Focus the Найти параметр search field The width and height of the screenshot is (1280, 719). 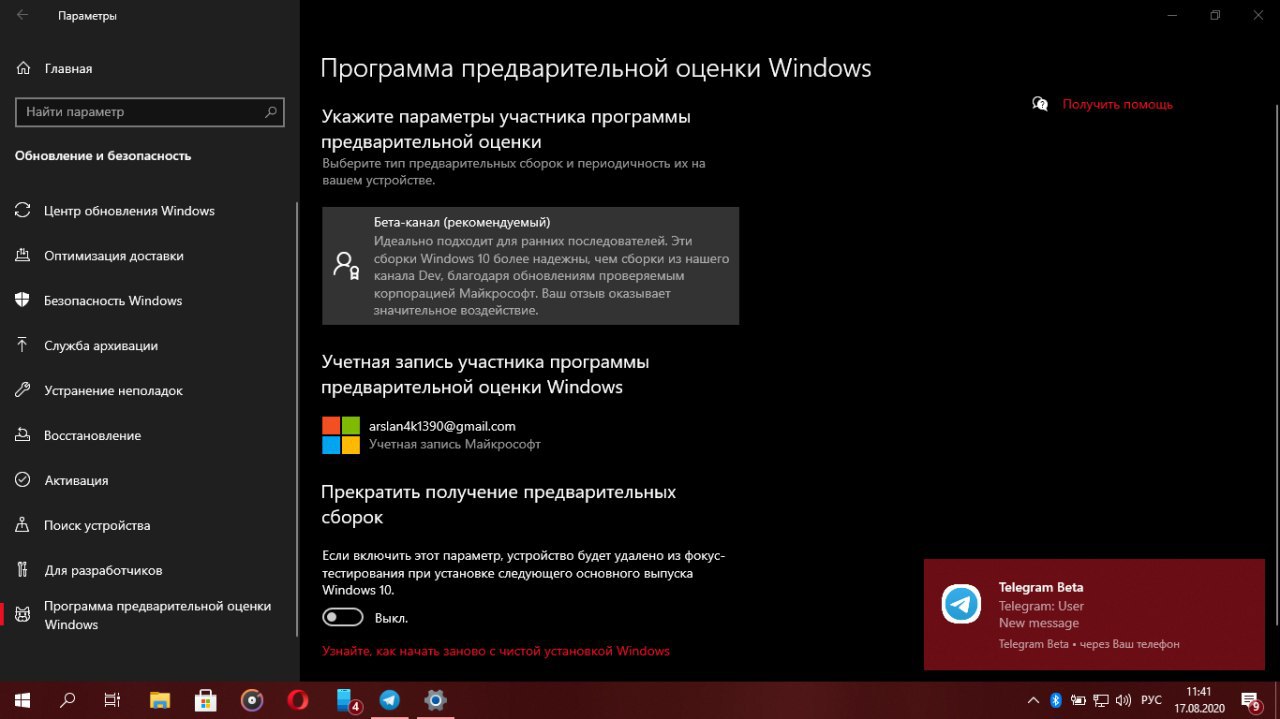click(150, 112)
